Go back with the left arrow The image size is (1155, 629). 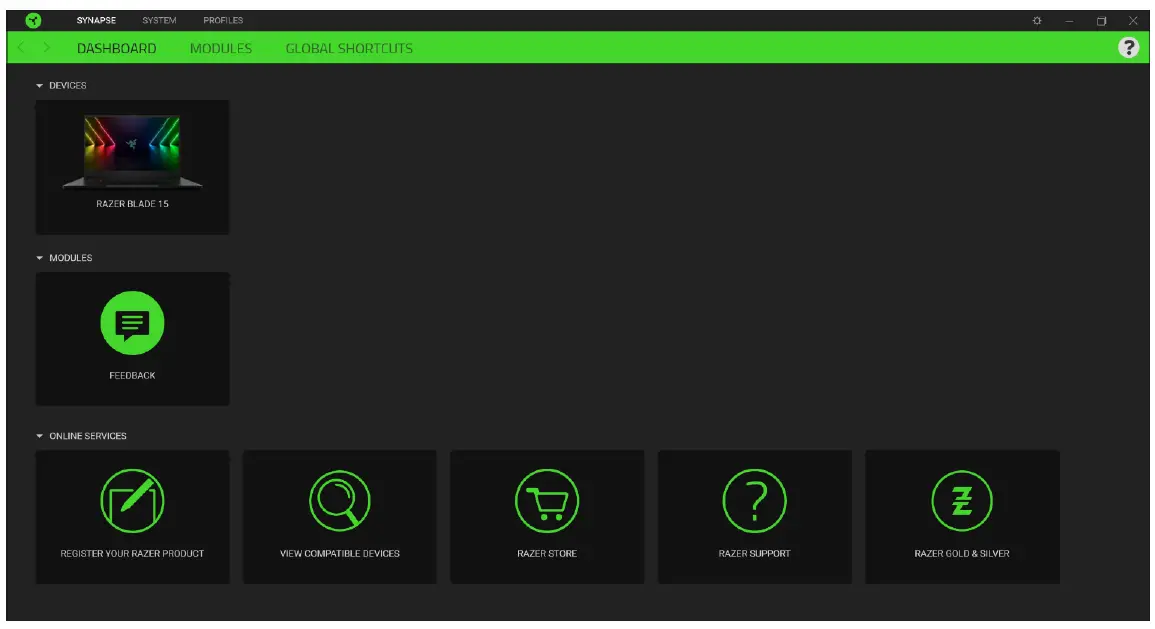[21, 48]
